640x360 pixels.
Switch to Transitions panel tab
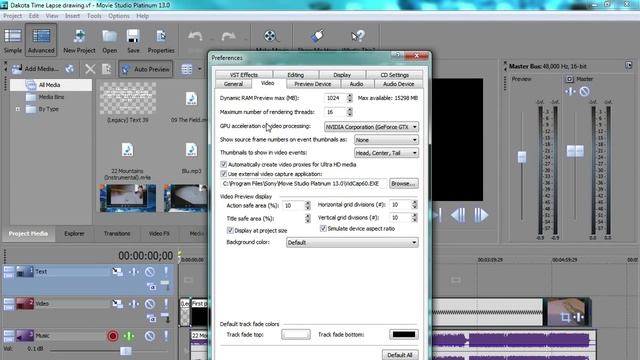click(x=117, y=233)
